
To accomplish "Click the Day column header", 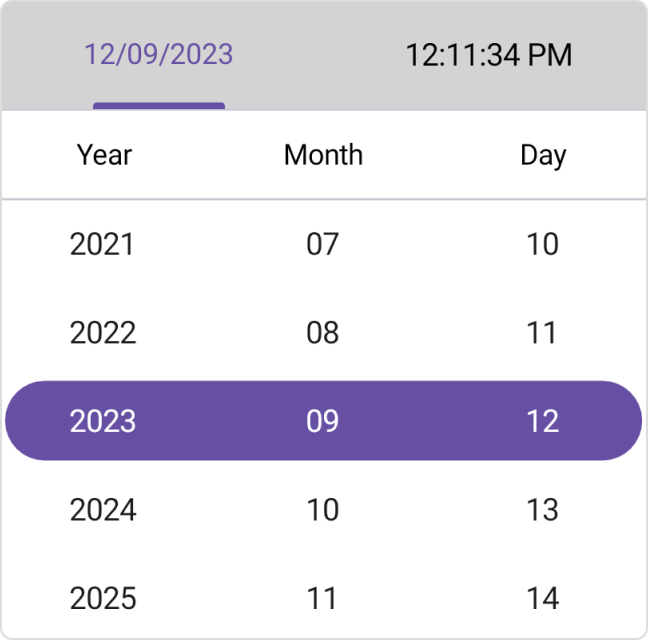I will pos(543,156).
